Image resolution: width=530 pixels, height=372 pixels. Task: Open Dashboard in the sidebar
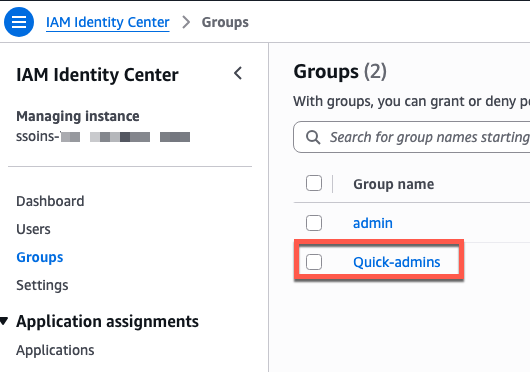tap(50, 201)
